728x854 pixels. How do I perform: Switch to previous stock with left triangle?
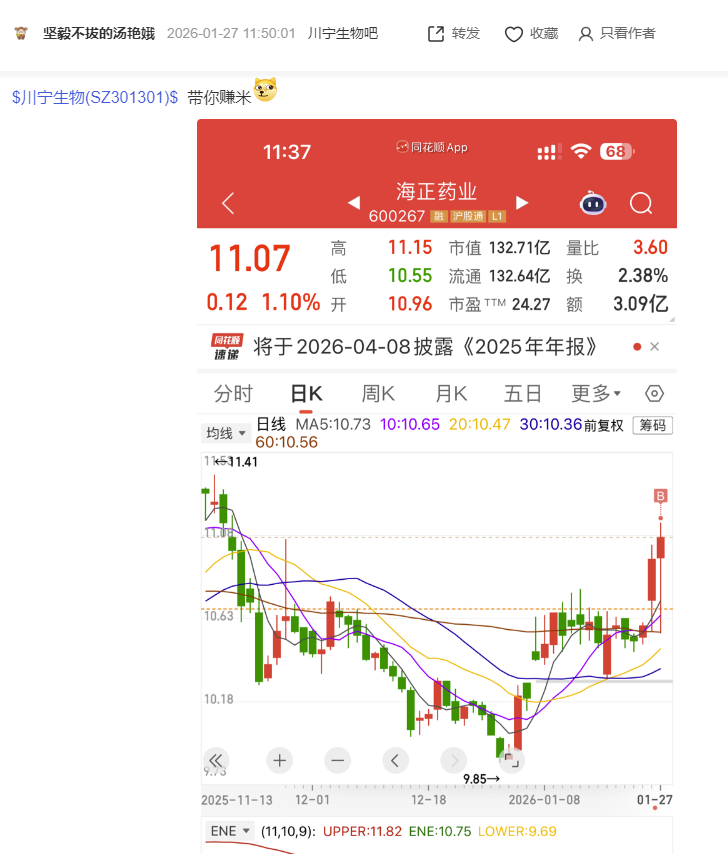click(x=354, y=203)
